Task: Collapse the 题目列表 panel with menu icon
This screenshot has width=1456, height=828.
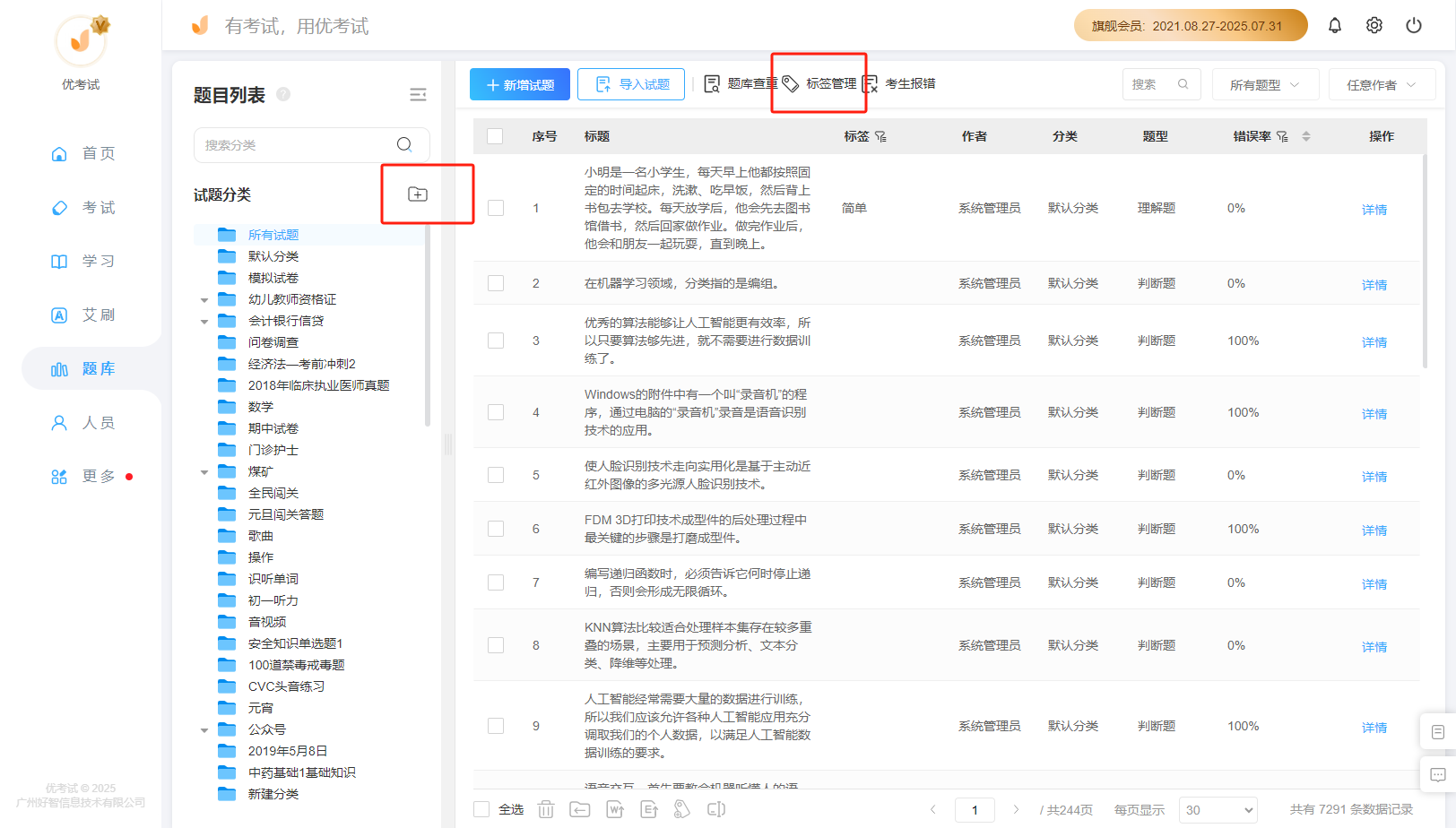Action: pyautogui.click(x=418, y=95)
